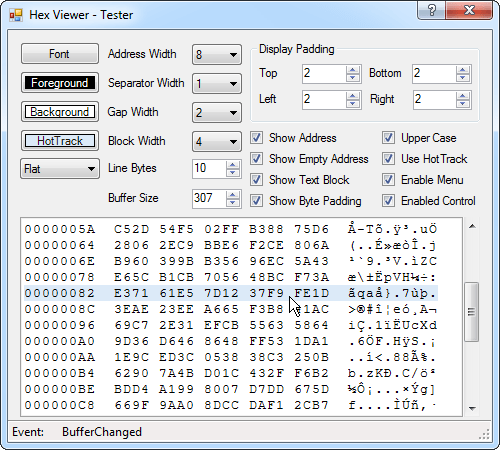Screen dimensions: 500x450
Task: Click the Line Bytes value field
Action: click(x=209, y=168)
